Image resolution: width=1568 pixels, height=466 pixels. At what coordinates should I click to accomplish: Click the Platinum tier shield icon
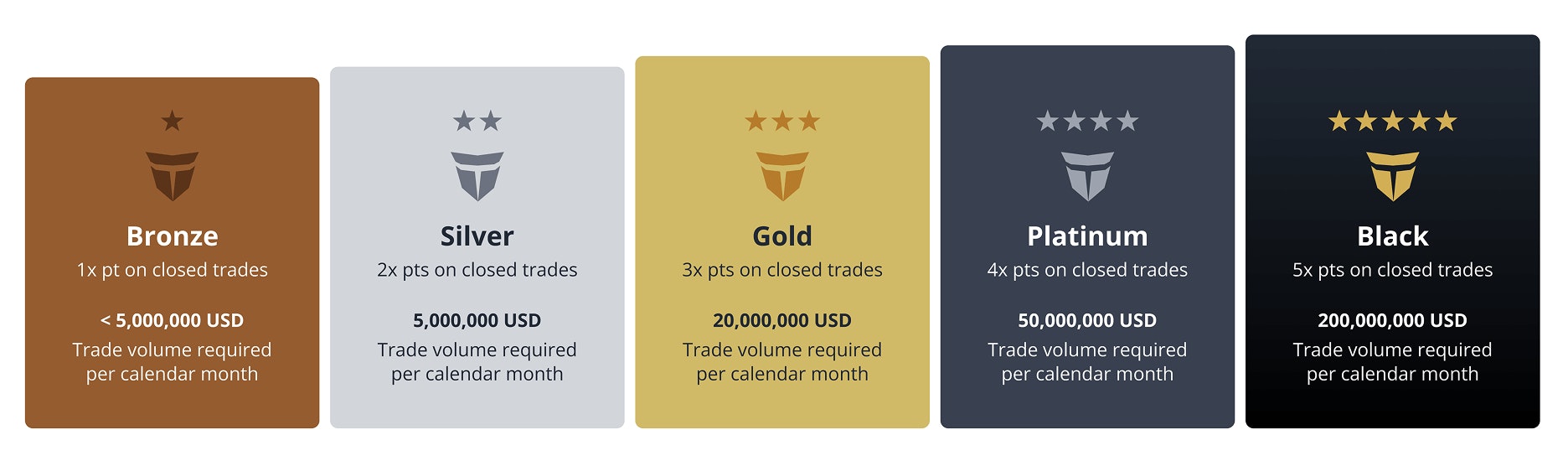click(x=1087, y=176)
